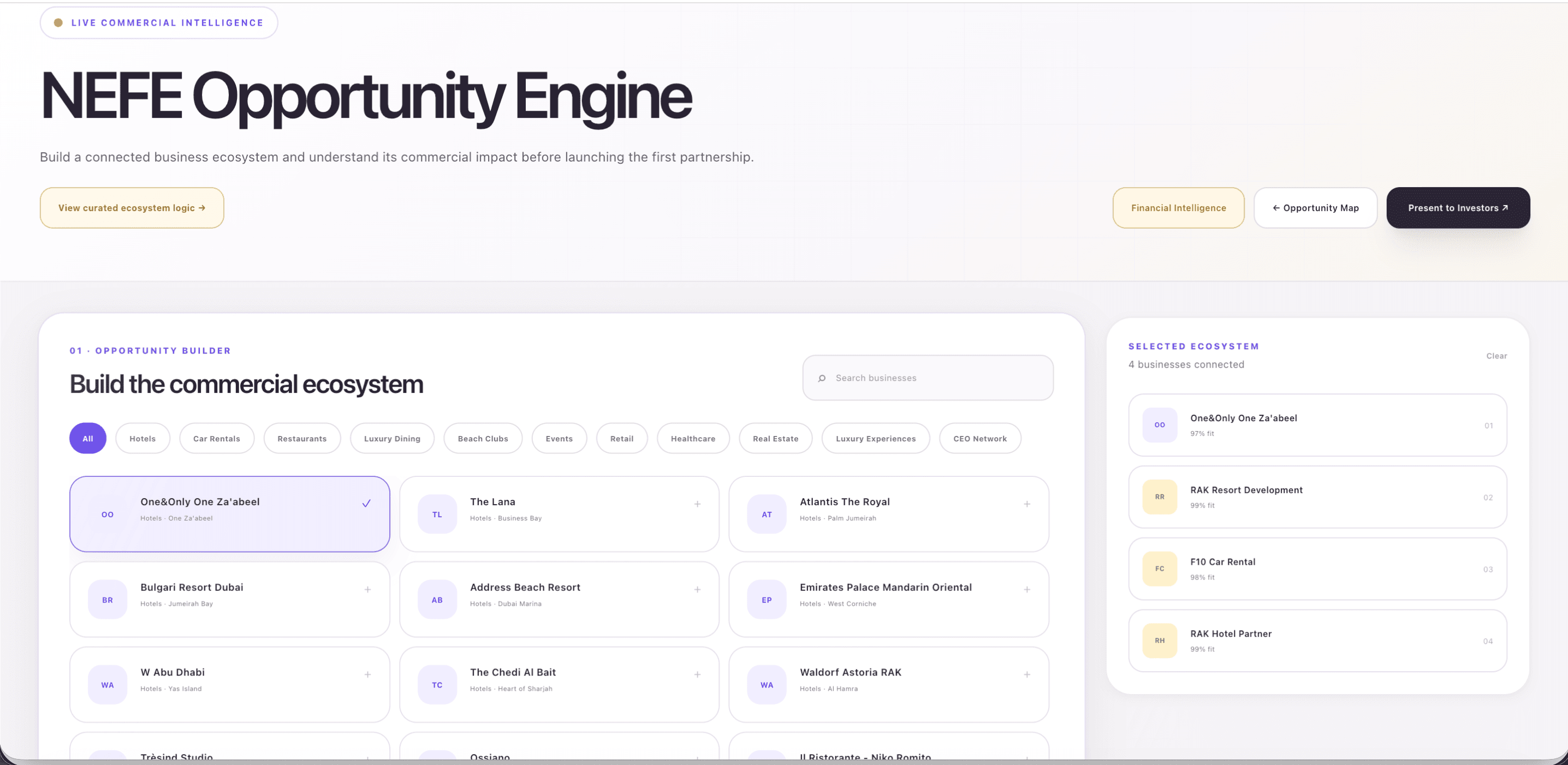Filter by Beach Clubs category

click(483, 439)
